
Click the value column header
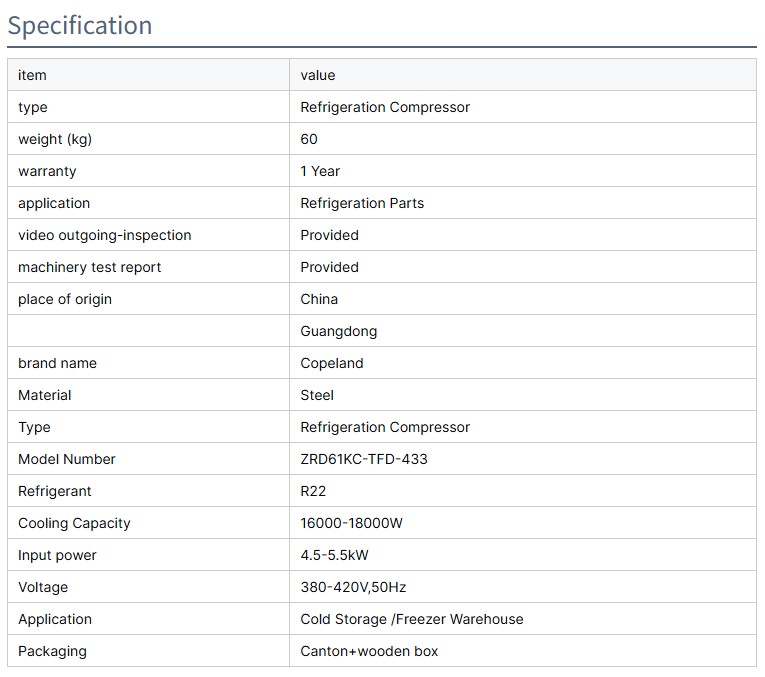click(318, 75)
